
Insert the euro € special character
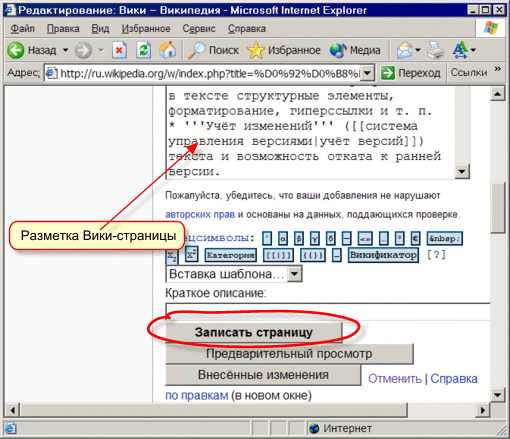coord(415,239)
